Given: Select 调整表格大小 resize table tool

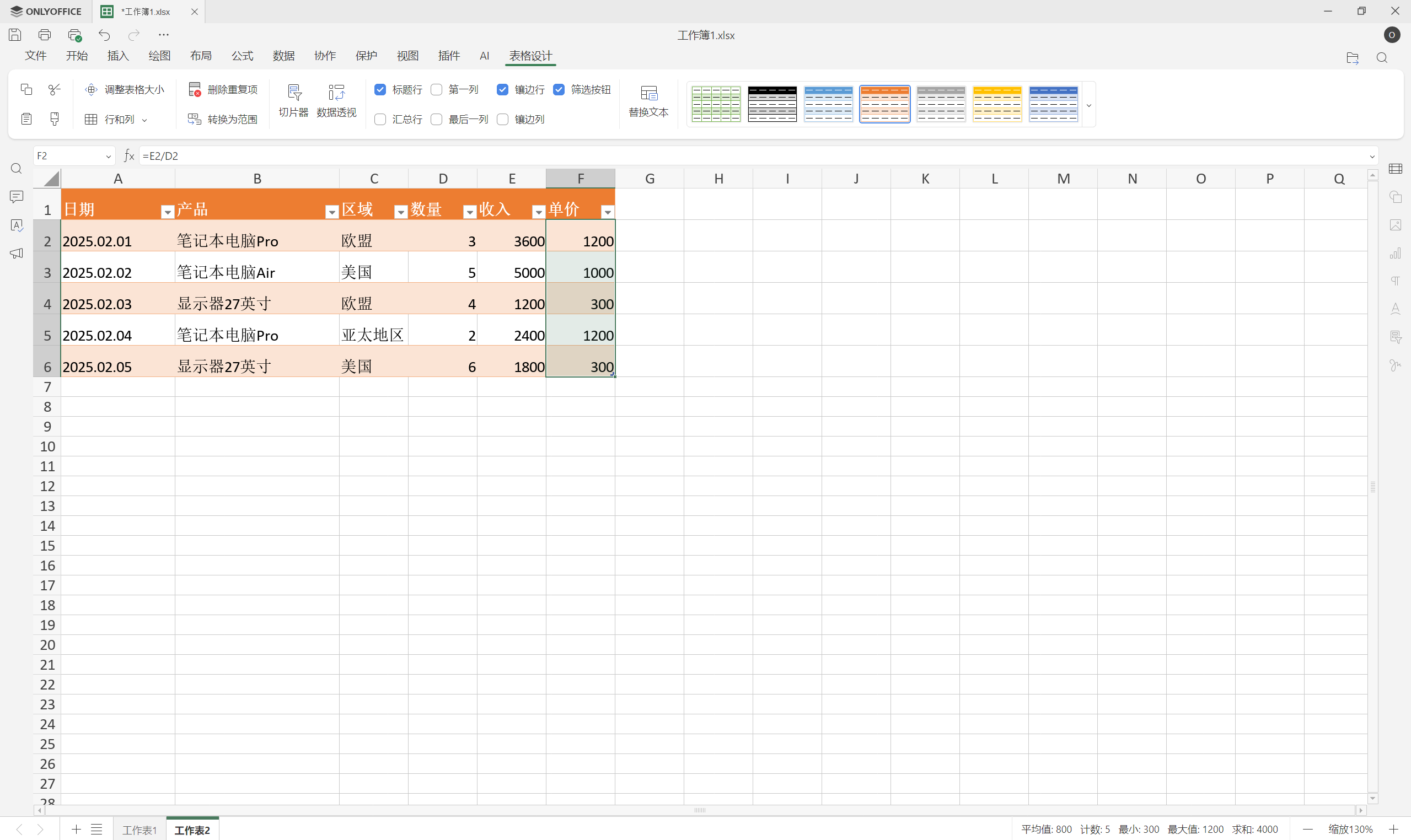Looking at the screenshot, I should 125,89.
